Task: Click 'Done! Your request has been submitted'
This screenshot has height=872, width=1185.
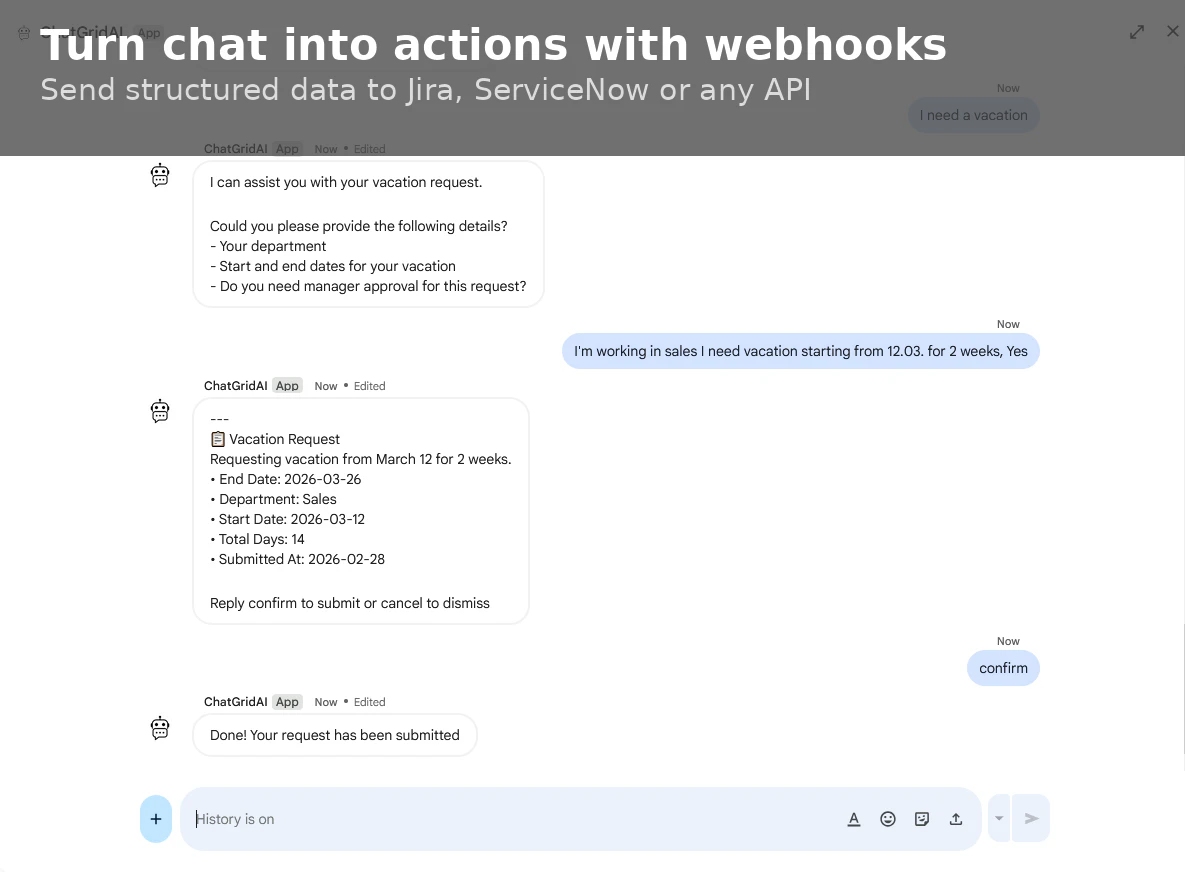Action: pos(335,735)
